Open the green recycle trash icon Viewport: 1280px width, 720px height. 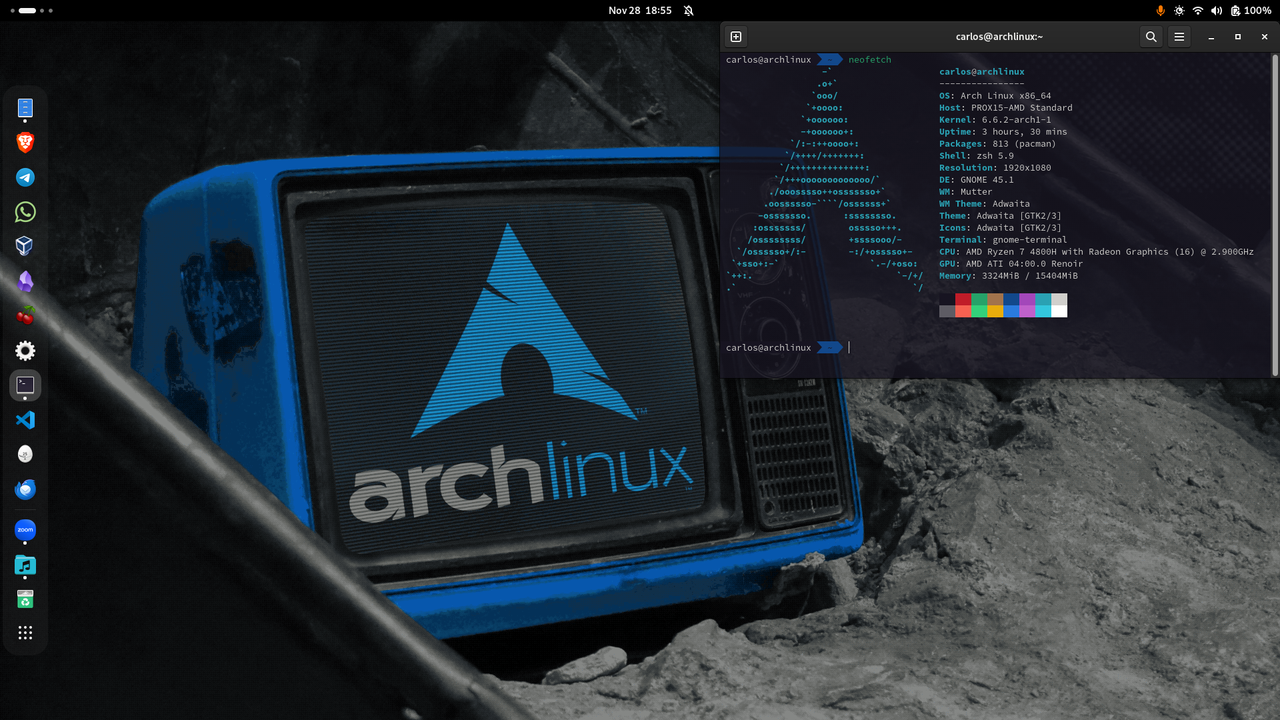(x=25, y=599)
